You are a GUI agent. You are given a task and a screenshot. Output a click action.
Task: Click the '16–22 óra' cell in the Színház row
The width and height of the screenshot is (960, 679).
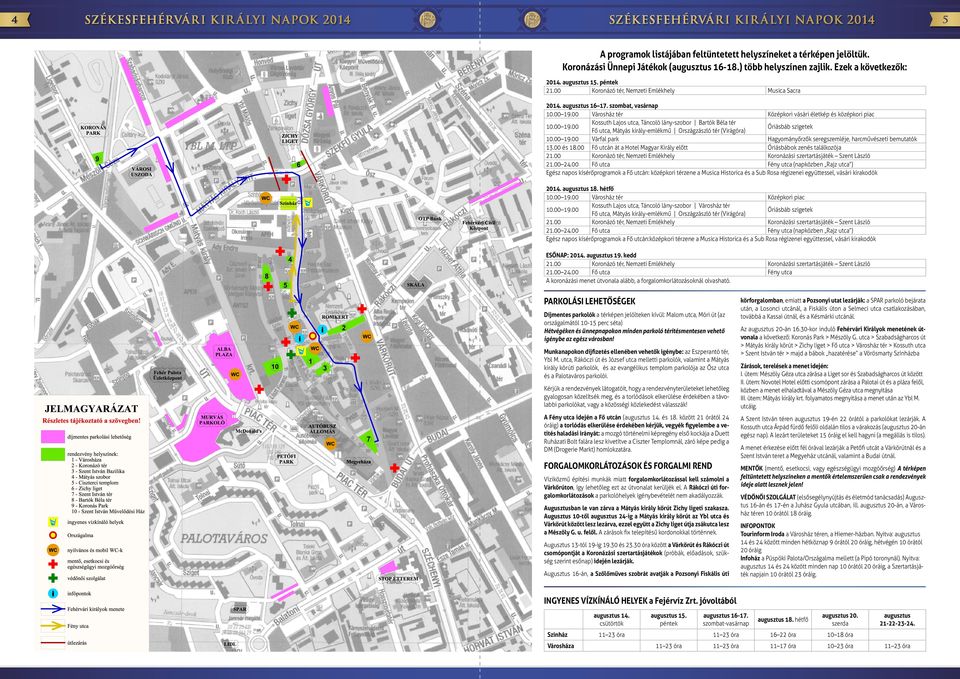click(x=782, y=635)
